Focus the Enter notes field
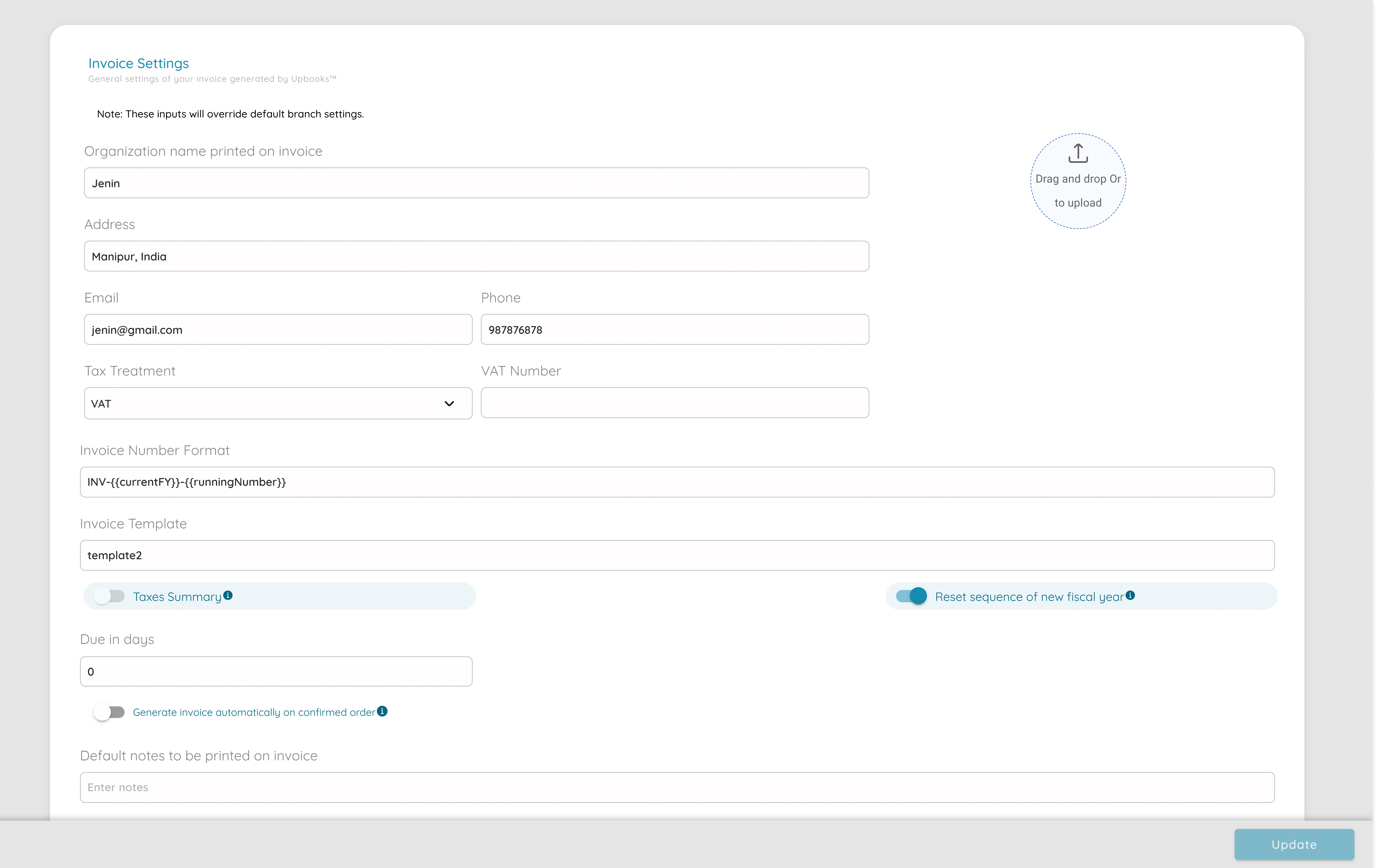This screenshot has height=868, width=1377. (677, 788)
